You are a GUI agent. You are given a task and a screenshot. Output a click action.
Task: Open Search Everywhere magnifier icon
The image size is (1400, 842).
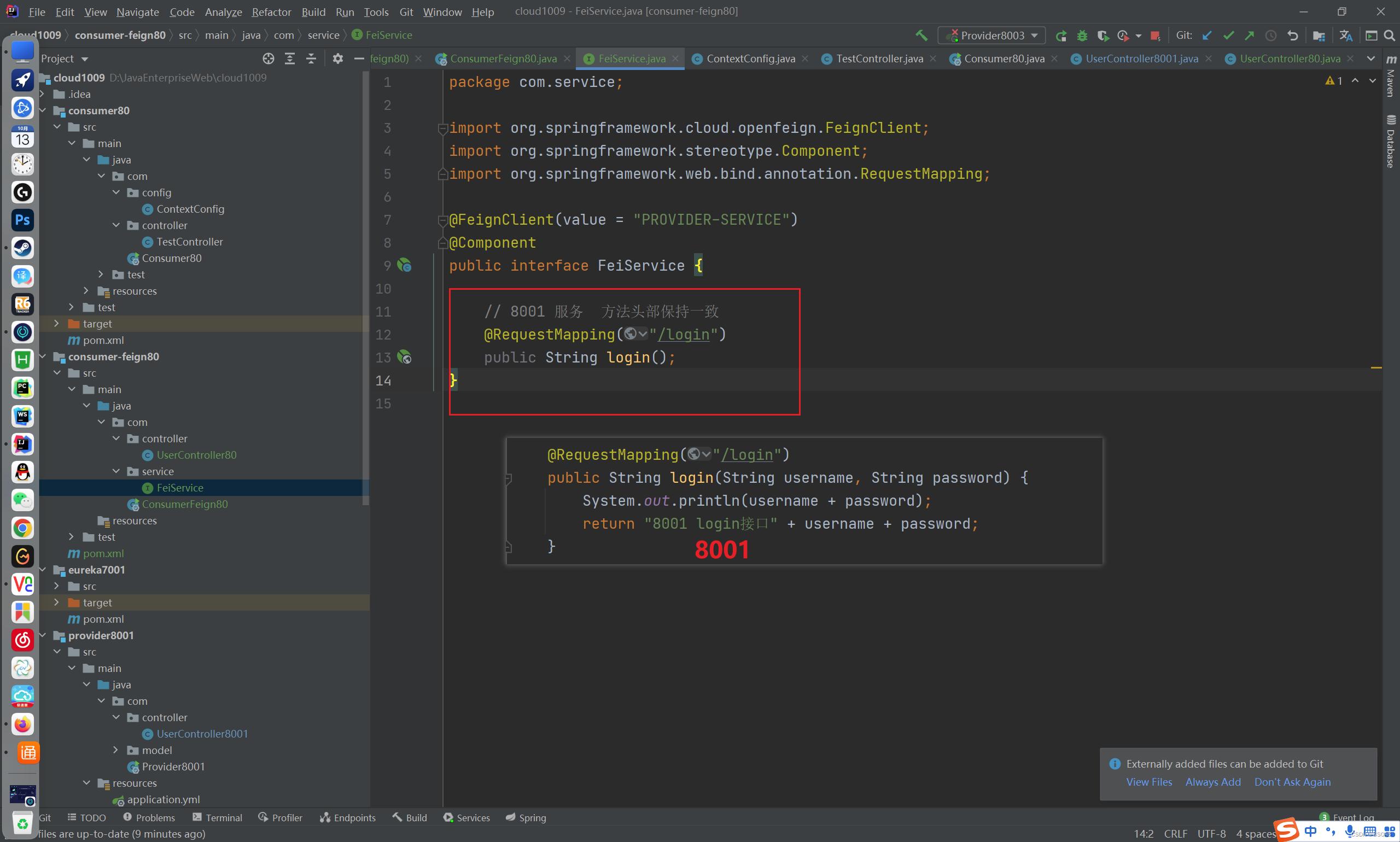point(1389,35)
